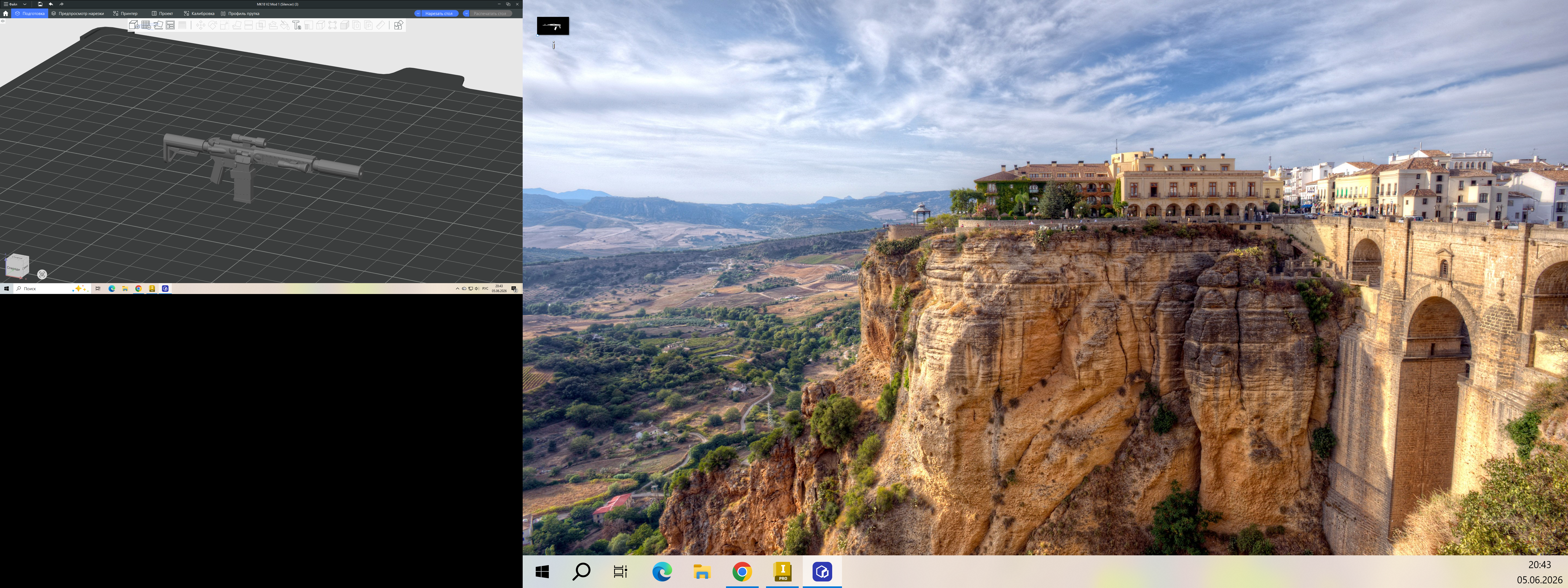1568x588 pixels.
Task: Open the dropdown arrow left of 'Распечатать стол'
Action: coord(467,13)
